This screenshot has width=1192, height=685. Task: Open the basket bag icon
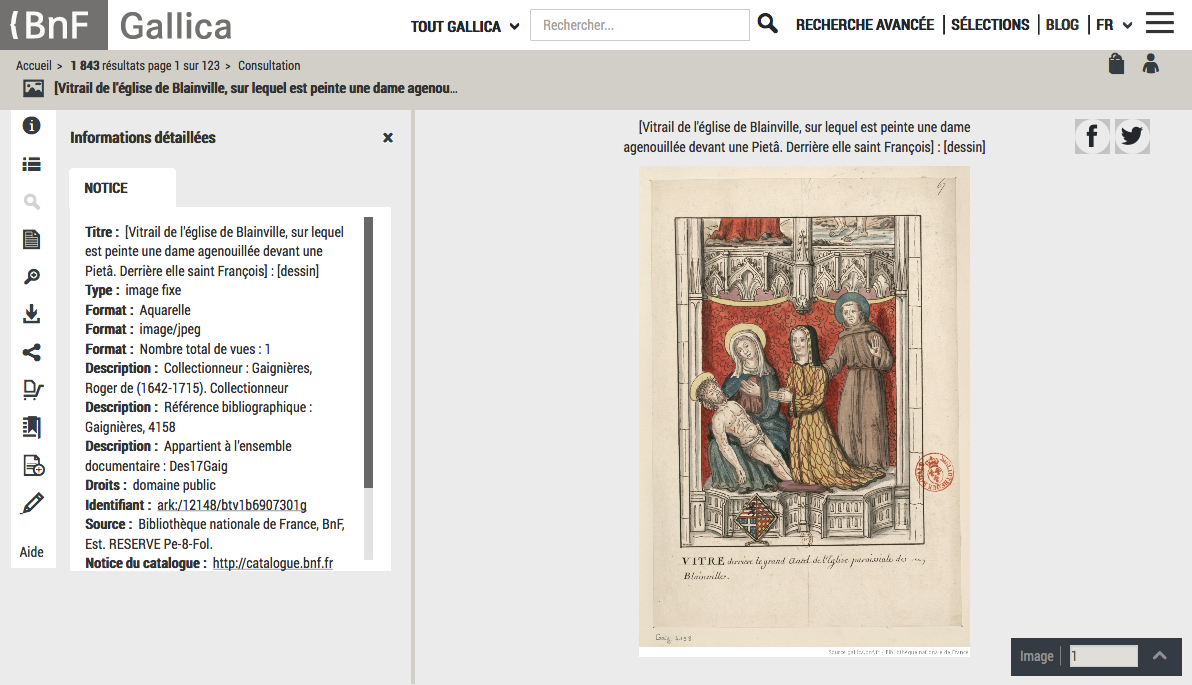coord(1116,64)
